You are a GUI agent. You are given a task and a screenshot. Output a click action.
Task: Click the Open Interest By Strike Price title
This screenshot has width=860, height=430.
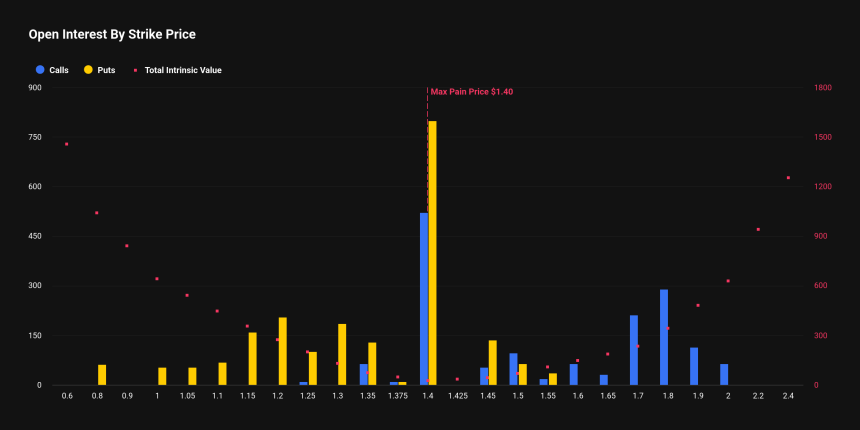(x=111, y=34)
